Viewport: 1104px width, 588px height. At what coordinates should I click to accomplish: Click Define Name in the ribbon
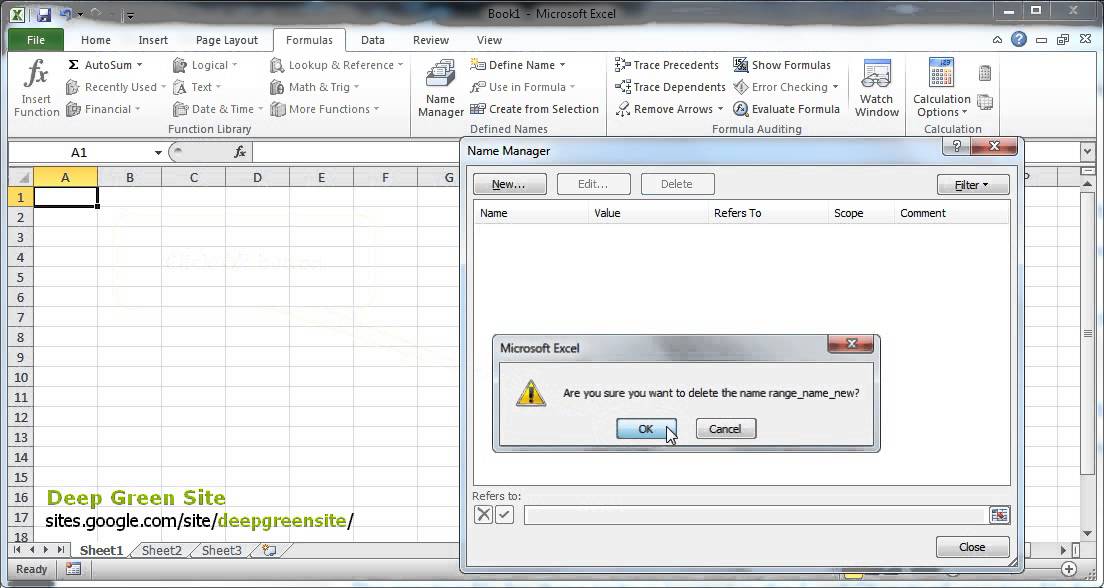point(518,65)
